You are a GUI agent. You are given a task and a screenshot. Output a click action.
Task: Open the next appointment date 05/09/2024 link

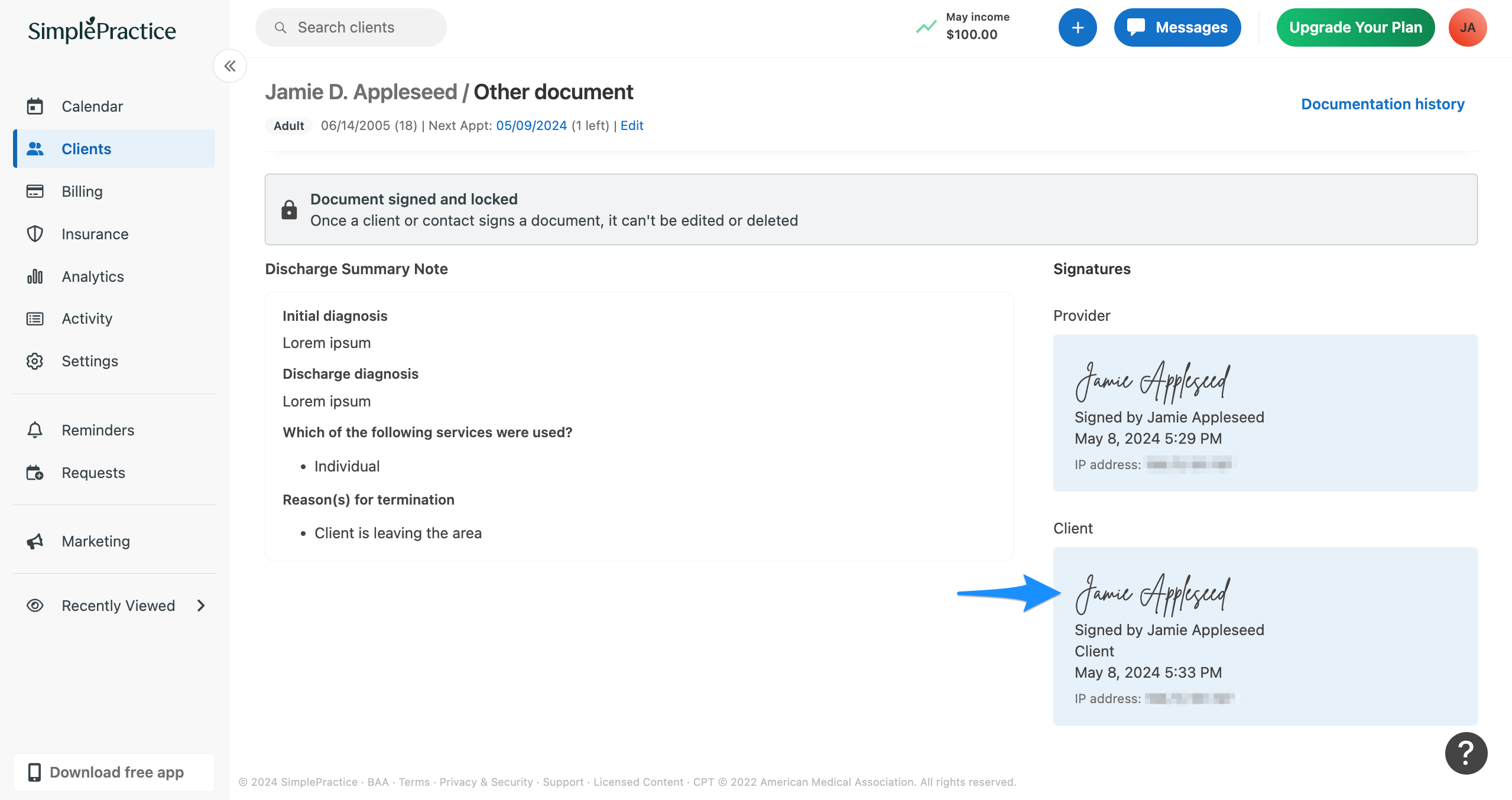(531, 125)
